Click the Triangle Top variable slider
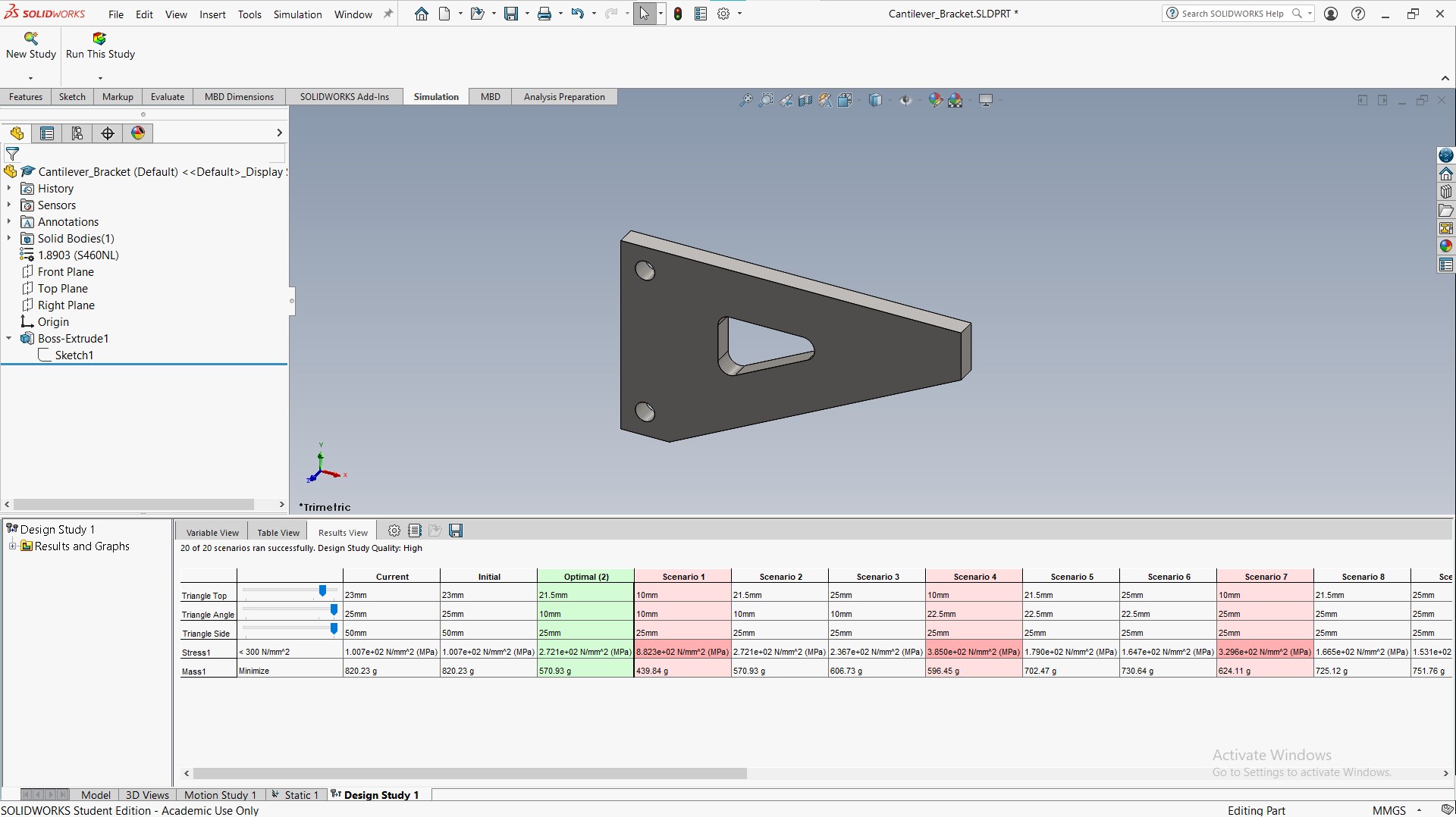The height and width of the screenshot is (817, 1456). click(290, 591)
